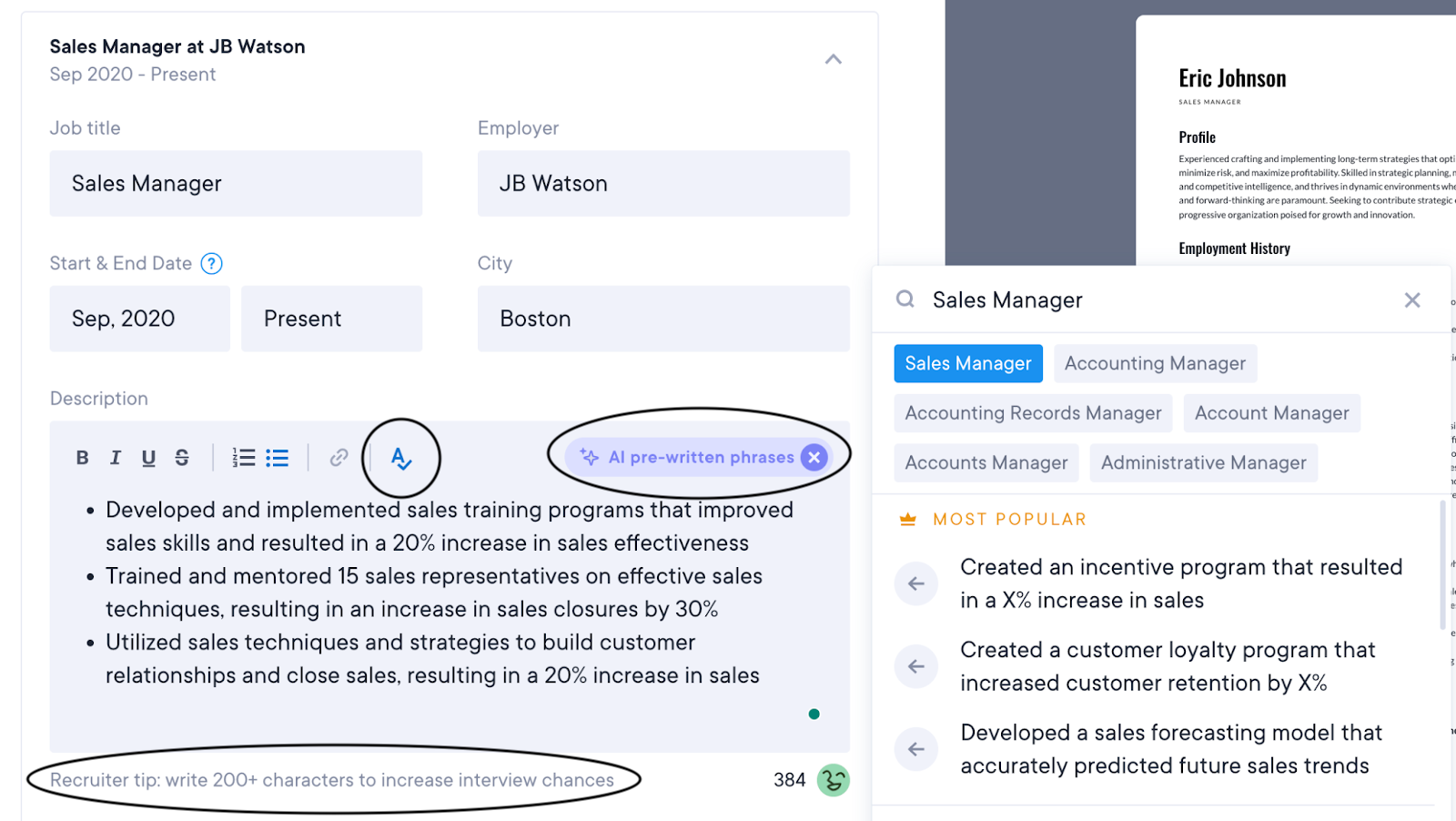The height and width of the screenshot is (821, 1456).
Task: Insert a numbered list
Action: [x=243, y=458]
